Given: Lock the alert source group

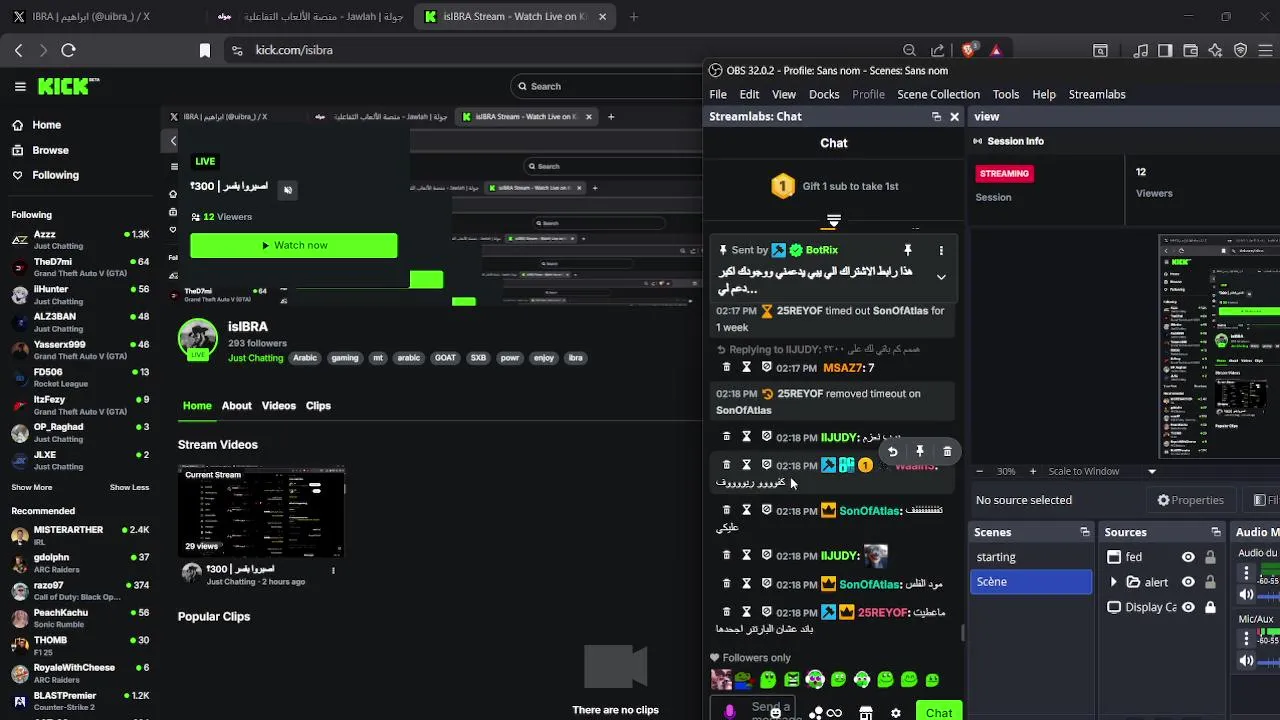Looking at the screenshot, I should click(1210, 582).
